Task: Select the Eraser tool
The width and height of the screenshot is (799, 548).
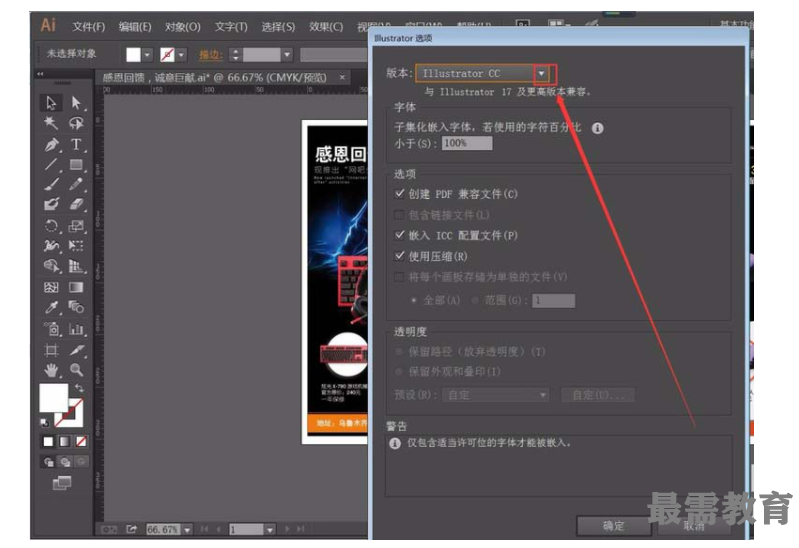Action: pyautogui.click(x=76, y=204)
